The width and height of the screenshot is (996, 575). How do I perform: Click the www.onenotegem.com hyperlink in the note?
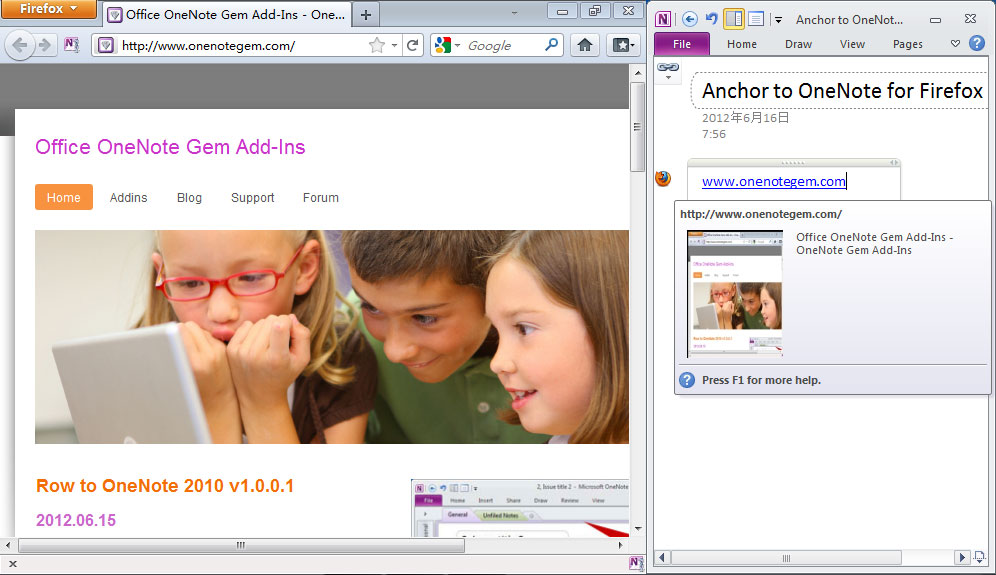pyautogui.click(x=774, y=181)
